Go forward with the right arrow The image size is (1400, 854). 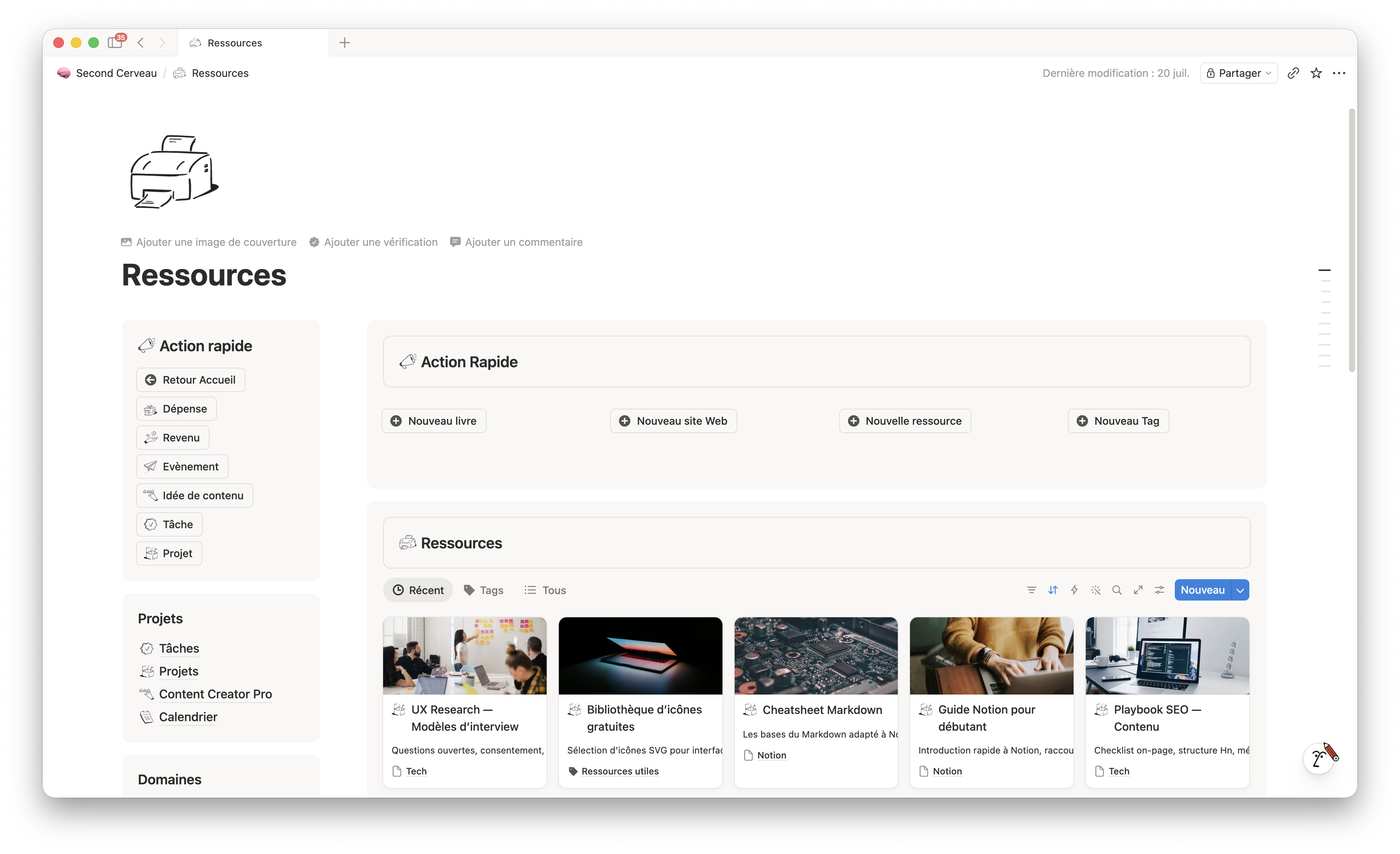(x=162, y=43)
